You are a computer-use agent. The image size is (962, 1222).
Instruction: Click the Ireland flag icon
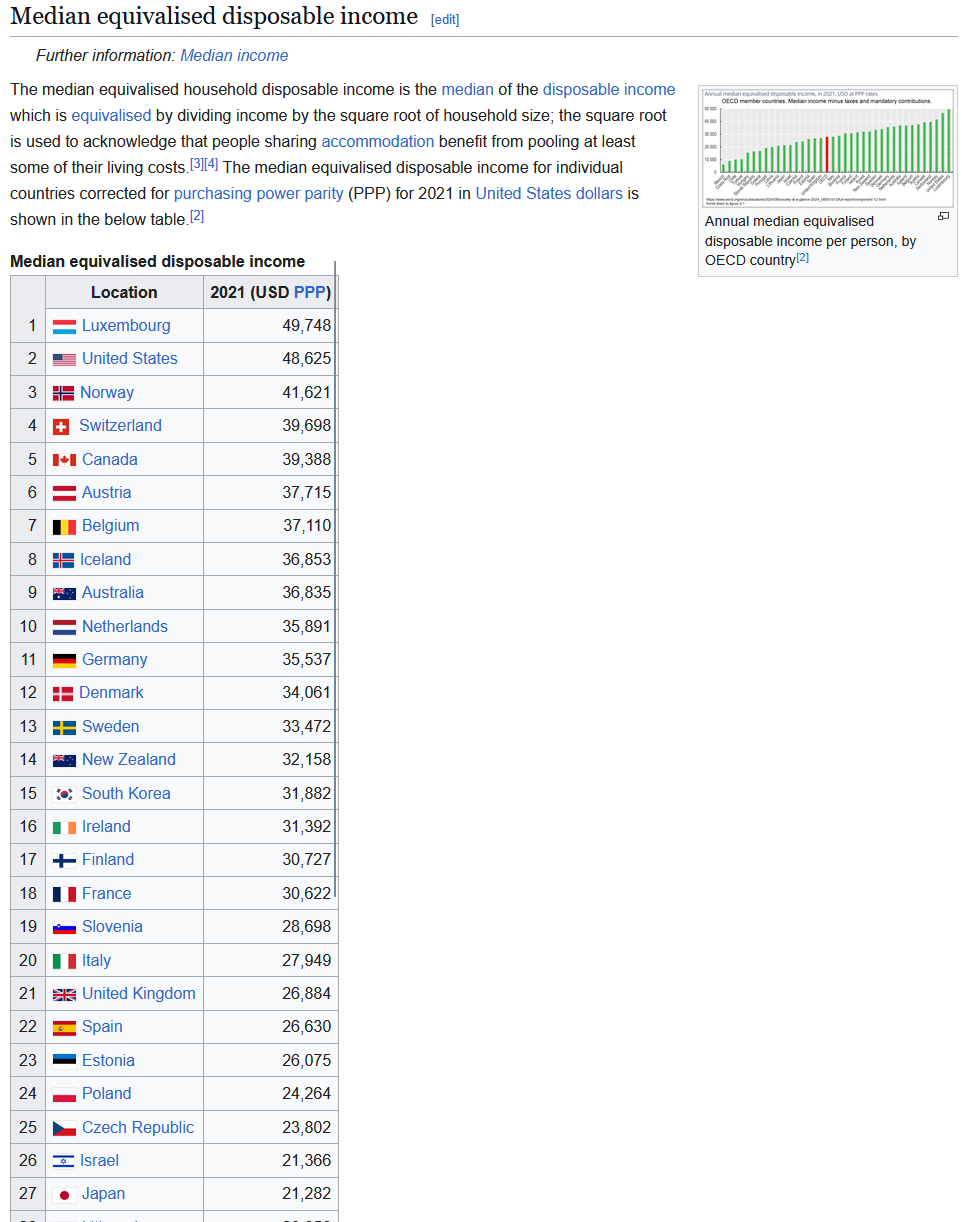pos(64,827)
